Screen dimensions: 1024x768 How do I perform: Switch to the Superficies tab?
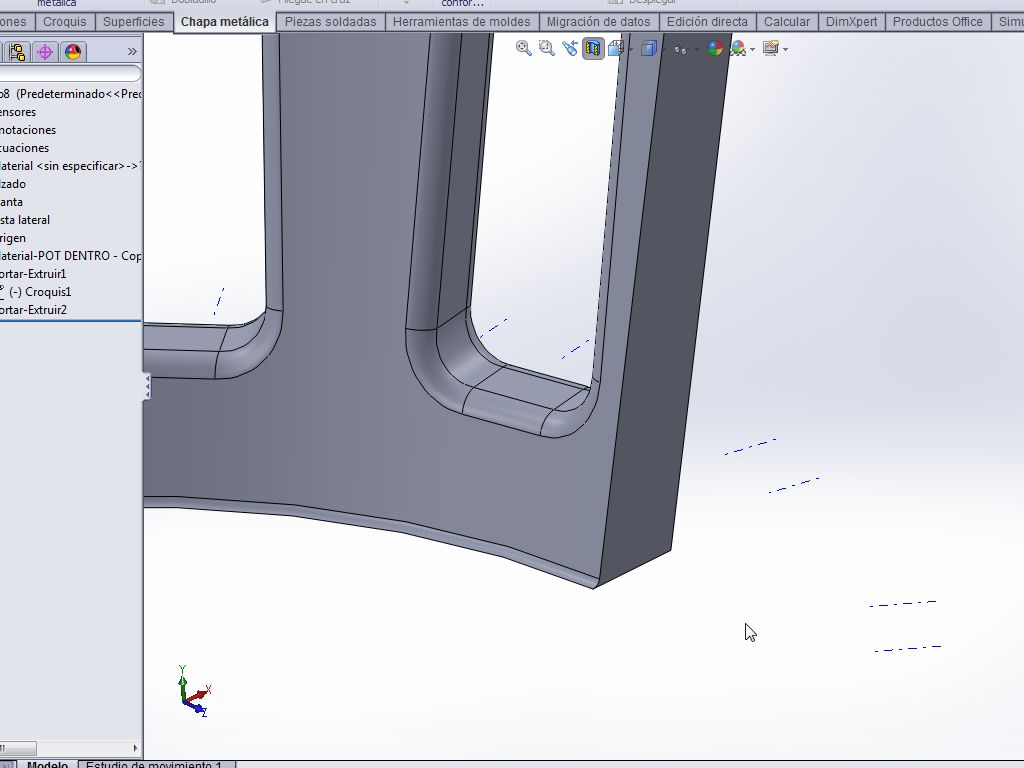point(133,22)
